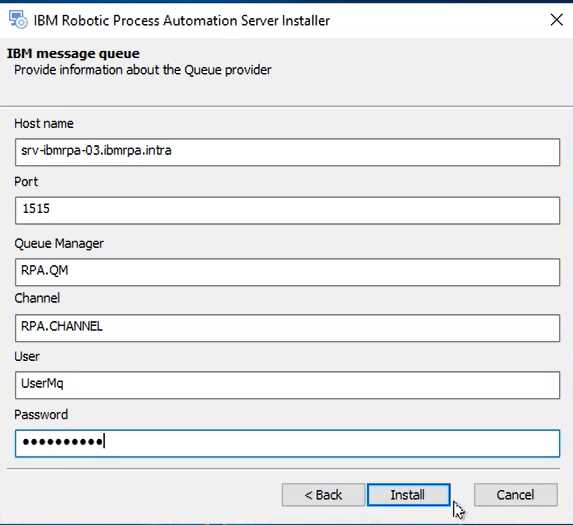The width and height of the screenshot is (573, 525).
Task: Click the installer window title text
Action: pos(182,20)
